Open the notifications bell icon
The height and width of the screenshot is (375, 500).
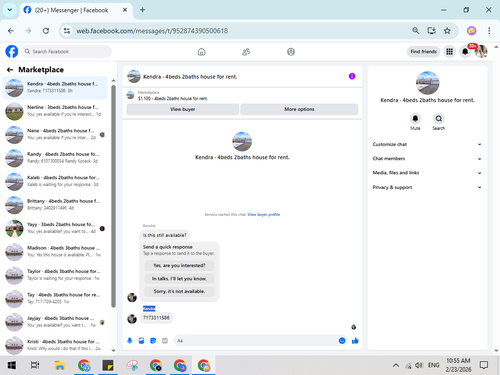(465, 52)
